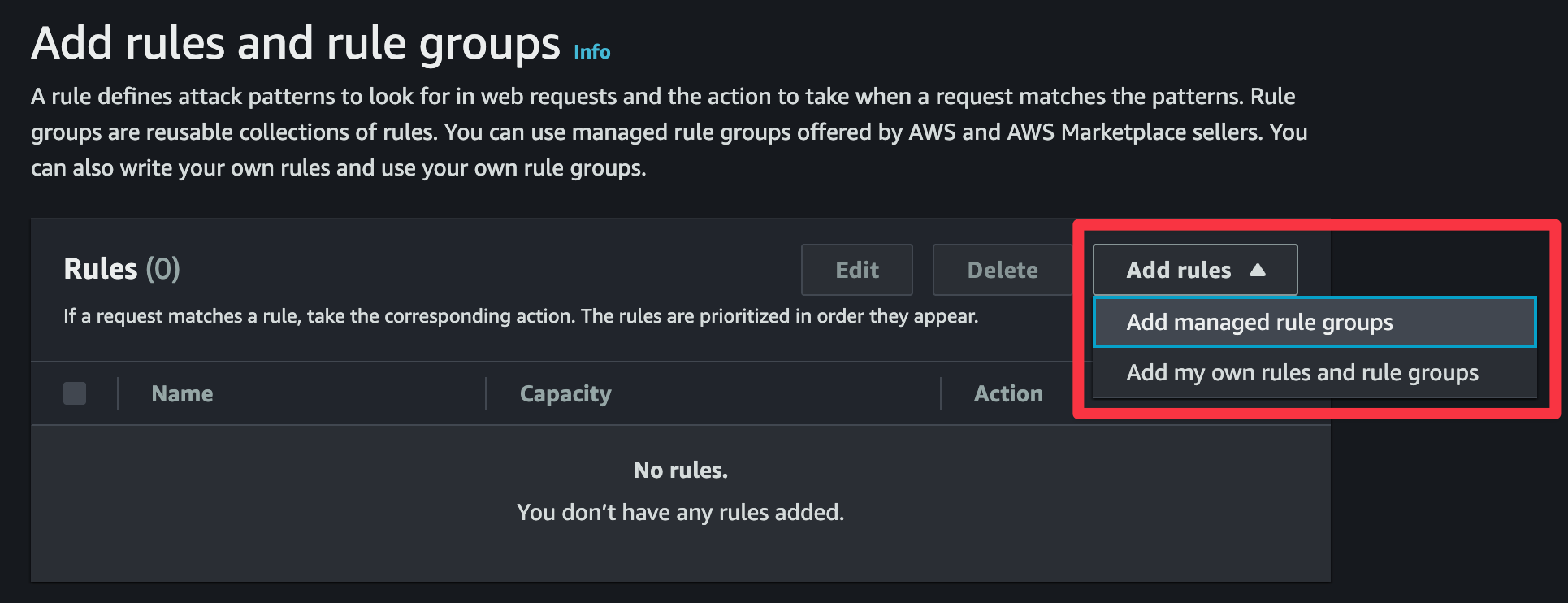Image resolution: width=1568 pixels, height=603 pixels.
Task: Select Add managed rule groups option
Action: (1315, 322)
